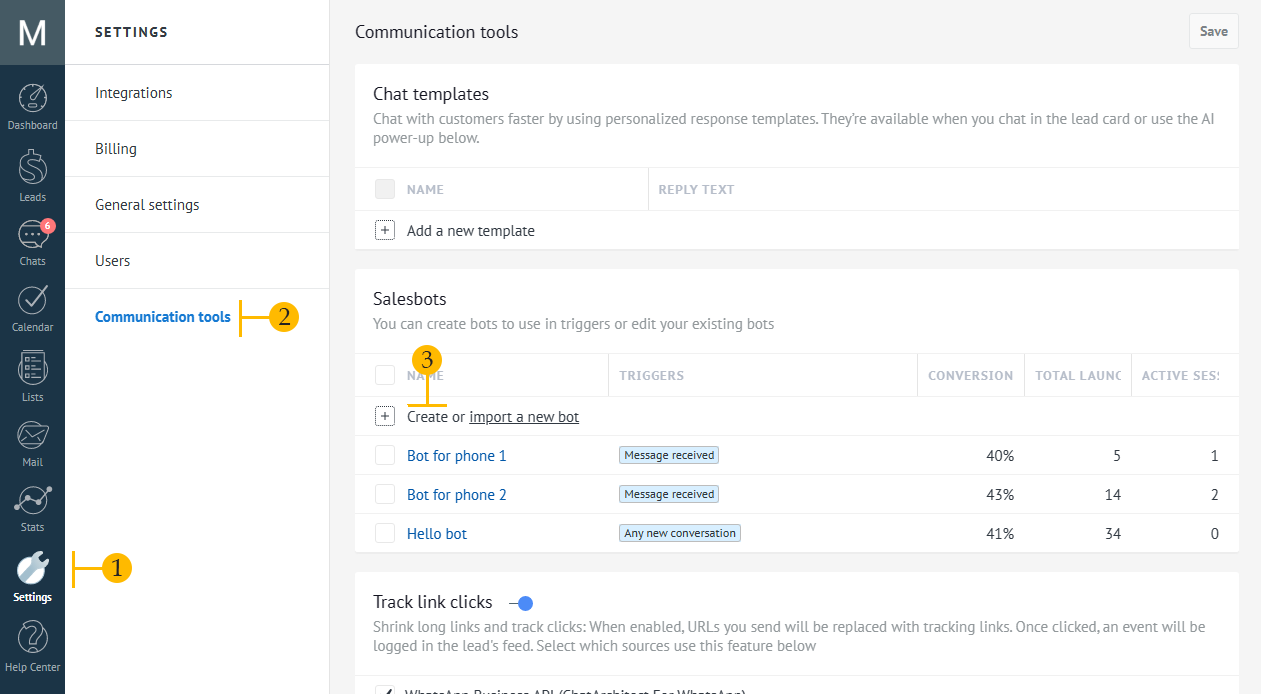Toggle the Track link clicks switch

pyautogui.click(x=521, y=603)
